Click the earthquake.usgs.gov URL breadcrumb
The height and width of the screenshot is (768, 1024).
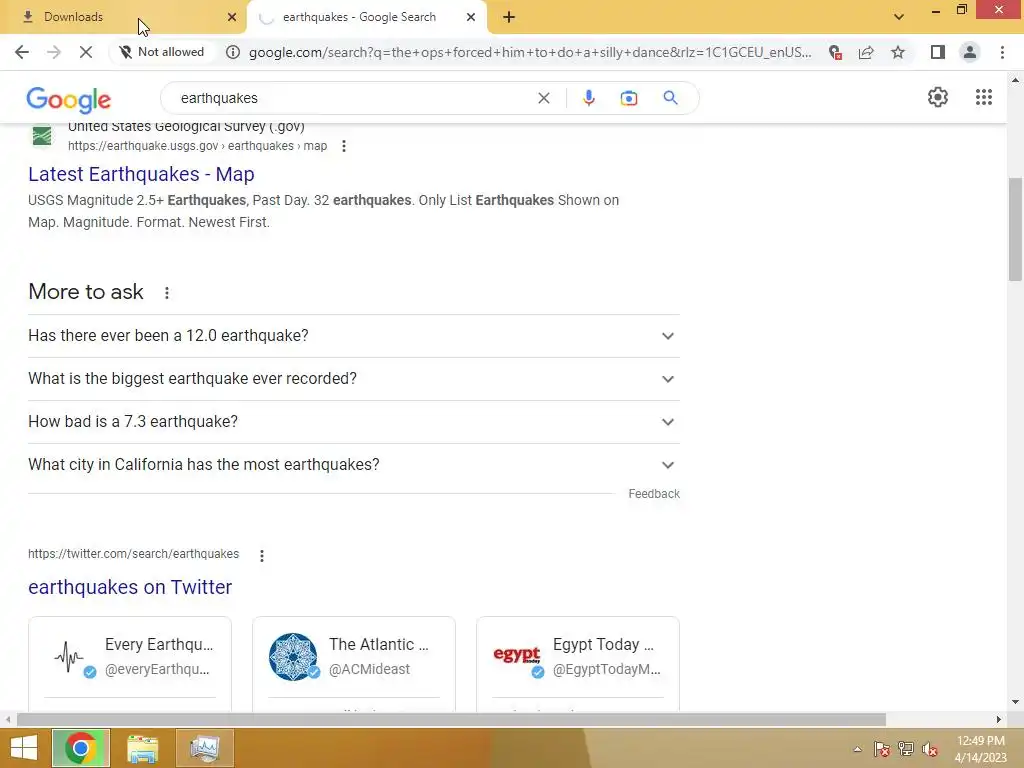tap(197, 146)
